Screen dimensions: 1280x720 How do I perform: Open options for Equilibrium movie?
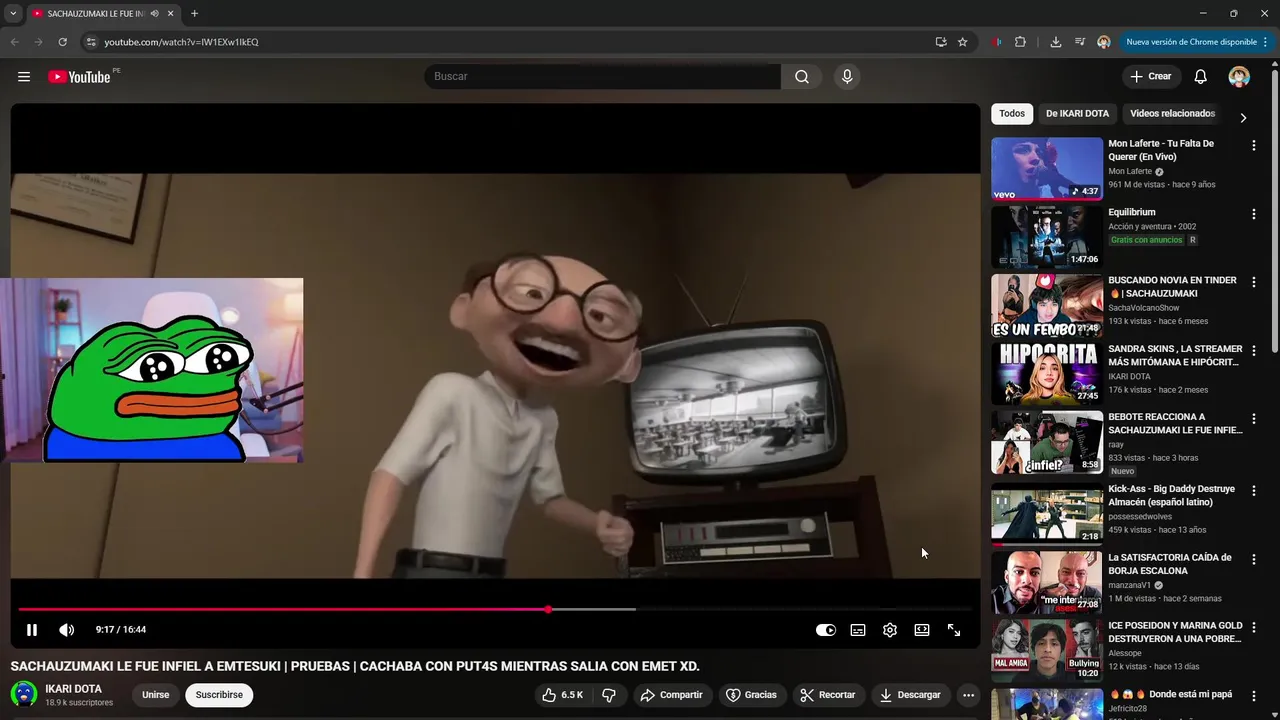[x=1253, y=214]
